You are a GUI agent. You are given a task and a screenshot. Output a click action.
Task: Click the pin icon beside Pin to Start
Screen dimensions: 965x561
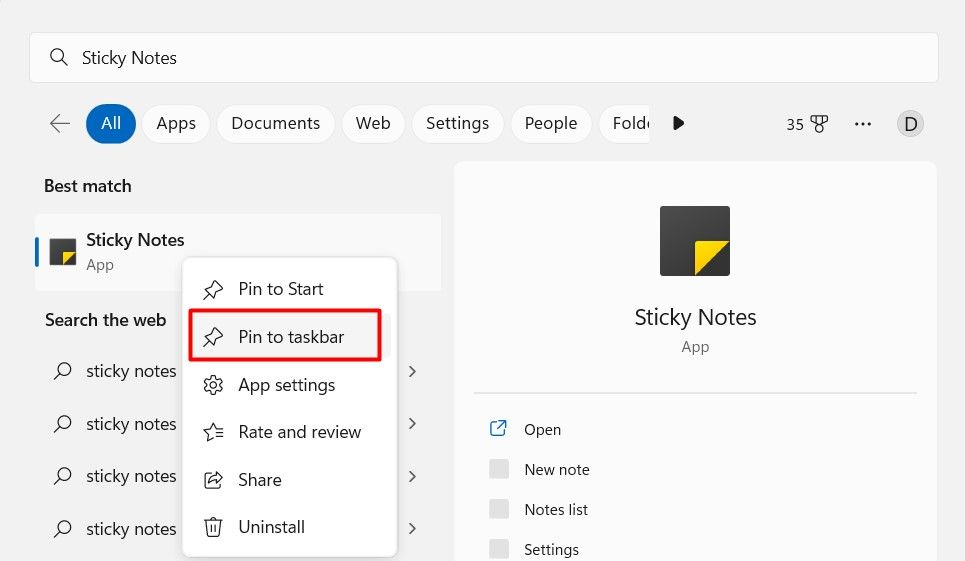coord(213,289)
